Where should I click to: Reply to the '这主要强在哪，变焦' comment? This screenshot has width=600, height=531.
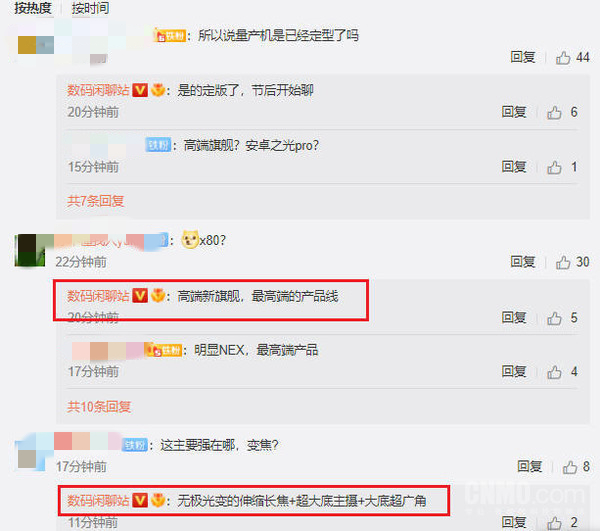(530, 466)
